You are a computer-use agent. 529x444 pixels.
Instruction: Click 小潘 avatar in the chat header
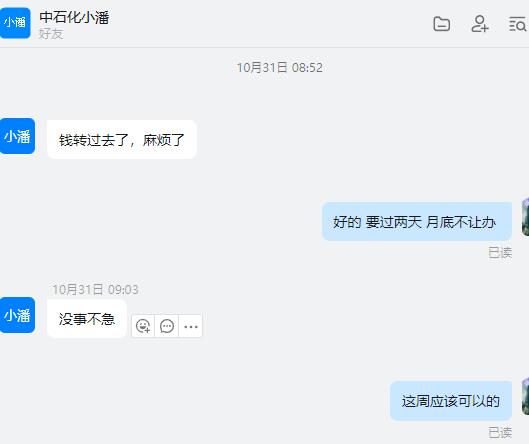click(x=15, y=23)
